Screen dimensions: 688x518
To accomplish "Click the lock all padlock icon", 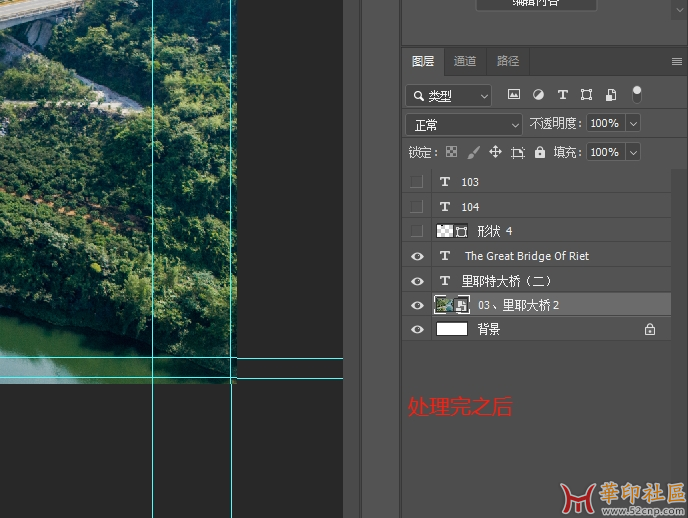I will coord(540,153).
